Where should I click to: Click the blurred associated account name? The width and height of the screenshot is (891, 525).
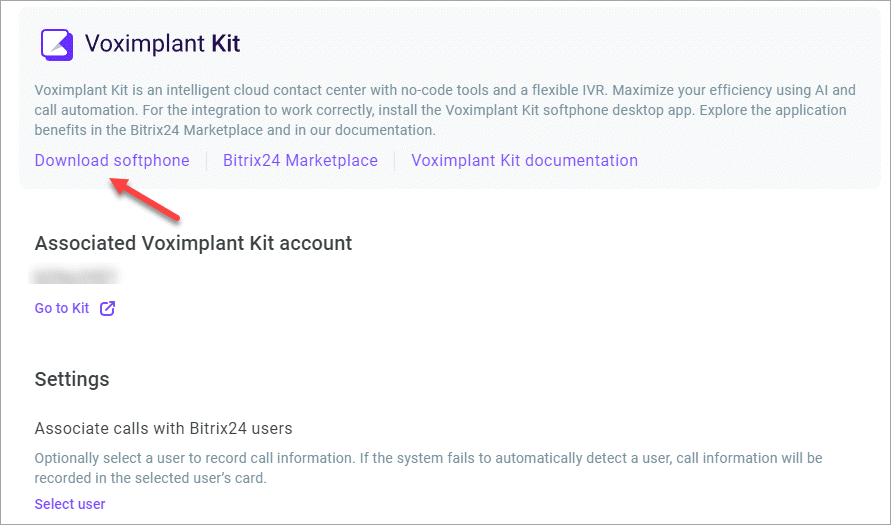tap(74, 276)
